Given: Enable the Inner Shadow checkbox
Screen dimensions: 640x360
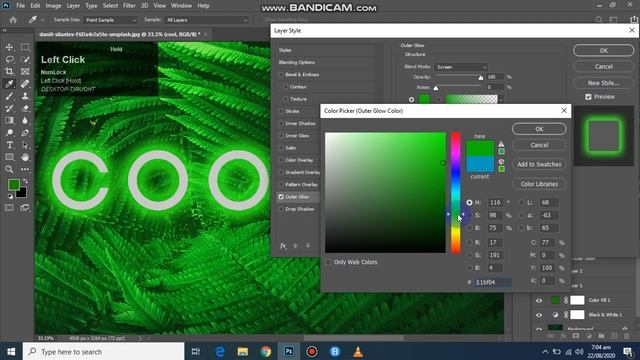Looking at the screenshot, I should click(281, 123).
